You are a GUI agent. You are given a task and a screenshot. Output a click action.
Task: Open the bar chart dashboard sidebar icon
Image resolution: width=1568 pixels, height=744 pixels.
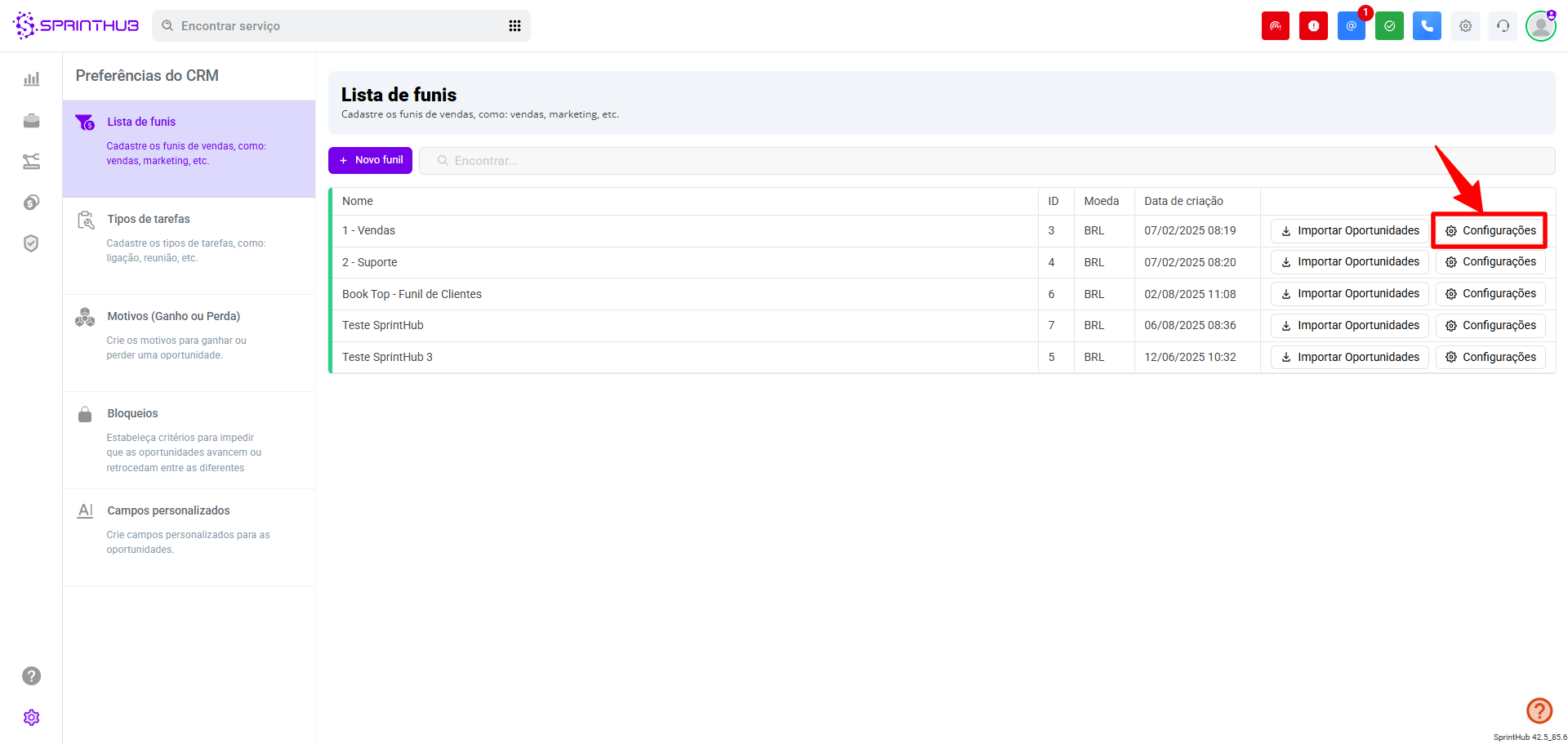pos(31,79)
